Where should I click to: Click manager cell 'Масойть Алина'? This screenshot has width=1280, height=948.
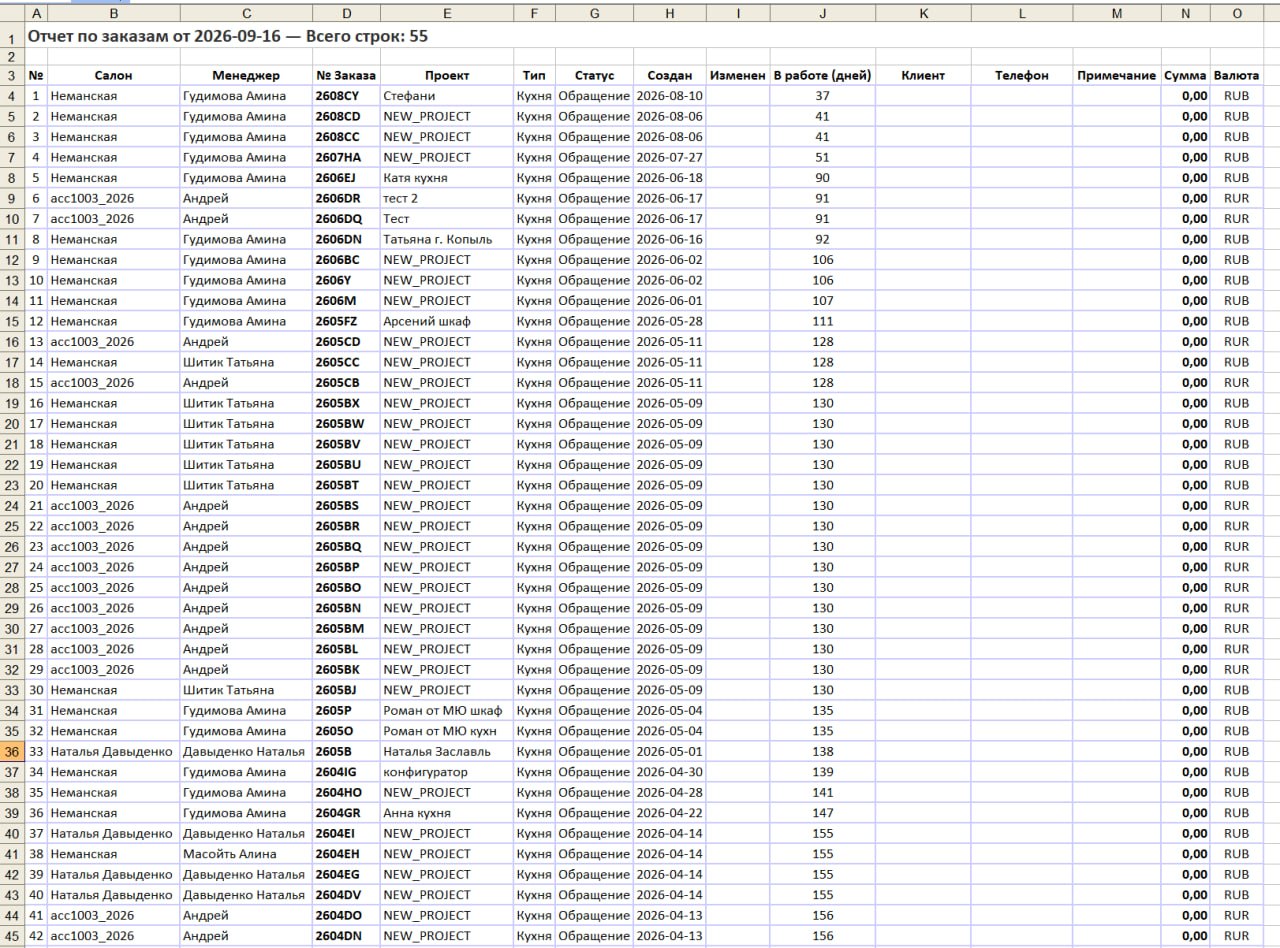(x=246, y=854)
